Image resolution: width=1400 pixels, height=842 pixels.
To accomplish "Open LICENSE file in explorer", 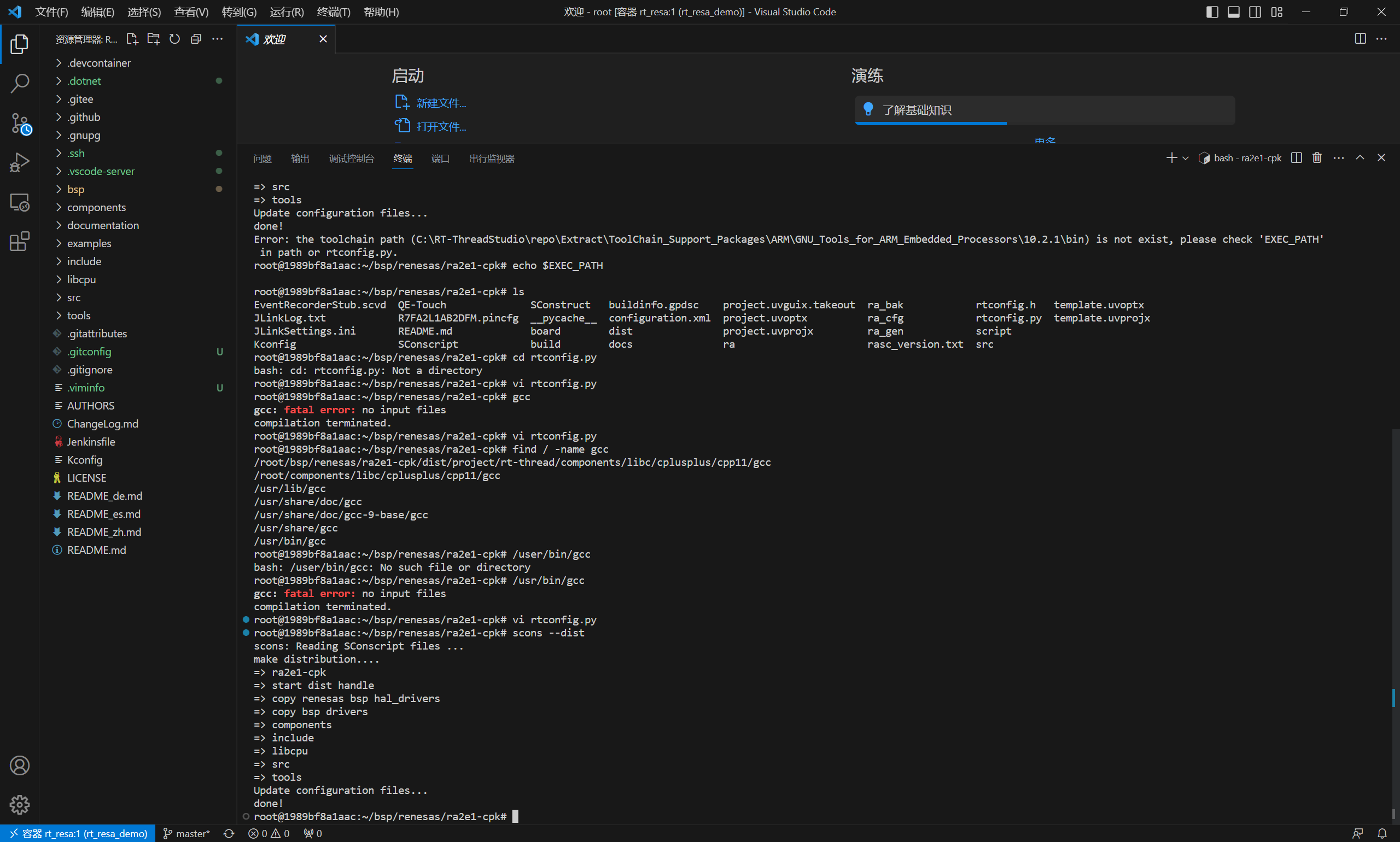I will click(x=138, y=478).
